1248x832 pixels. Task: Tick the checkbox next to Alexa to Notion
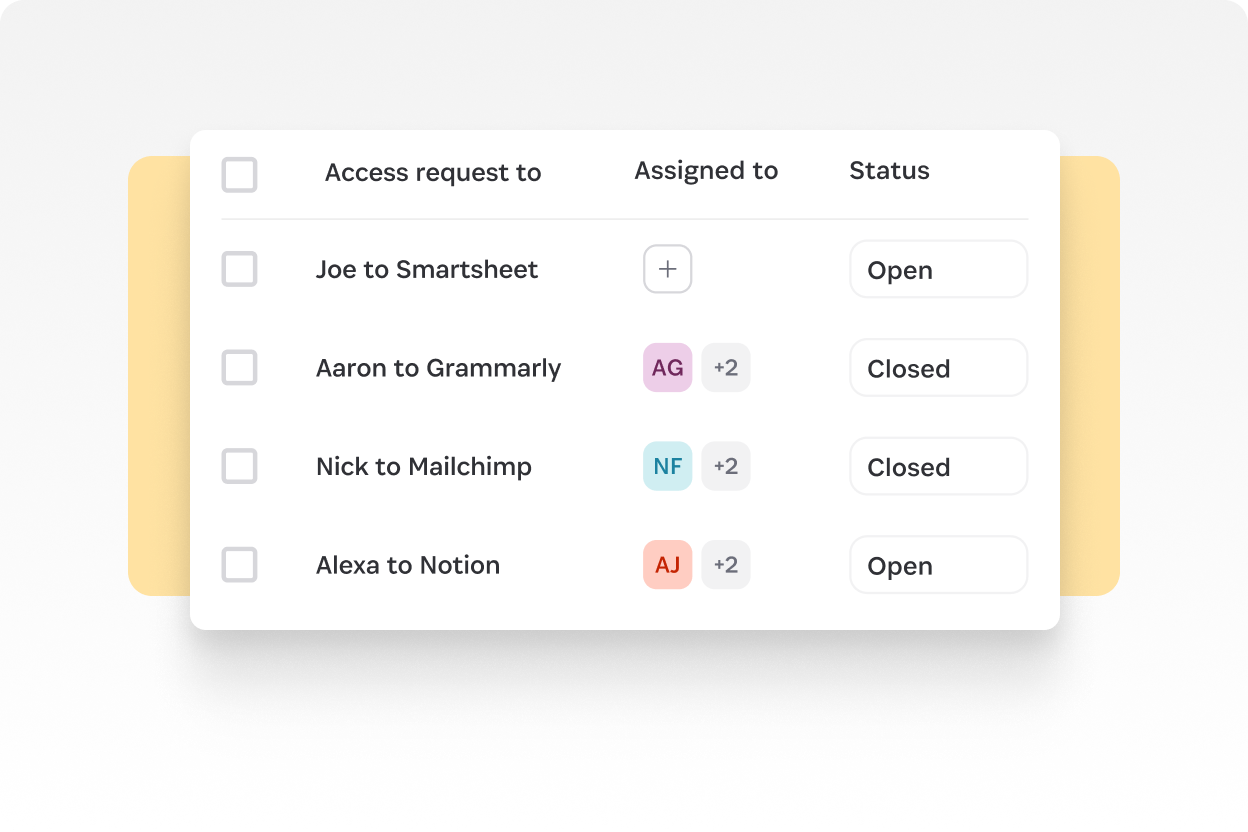pos(239,565)
